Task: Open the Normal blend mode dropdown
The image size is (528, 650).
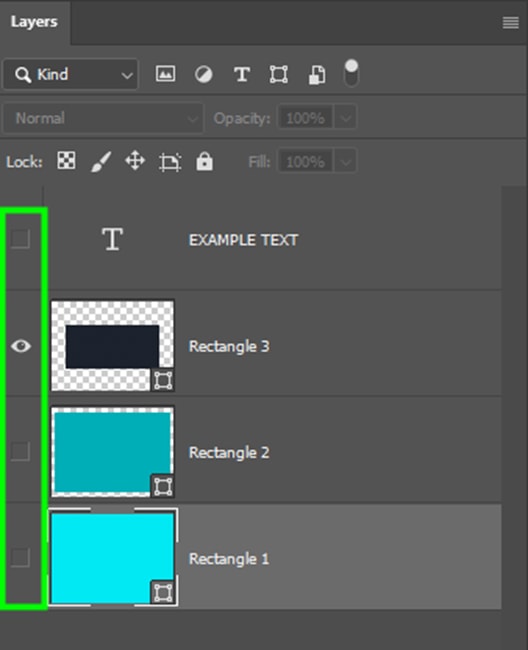Action: (x=103, y=118)
